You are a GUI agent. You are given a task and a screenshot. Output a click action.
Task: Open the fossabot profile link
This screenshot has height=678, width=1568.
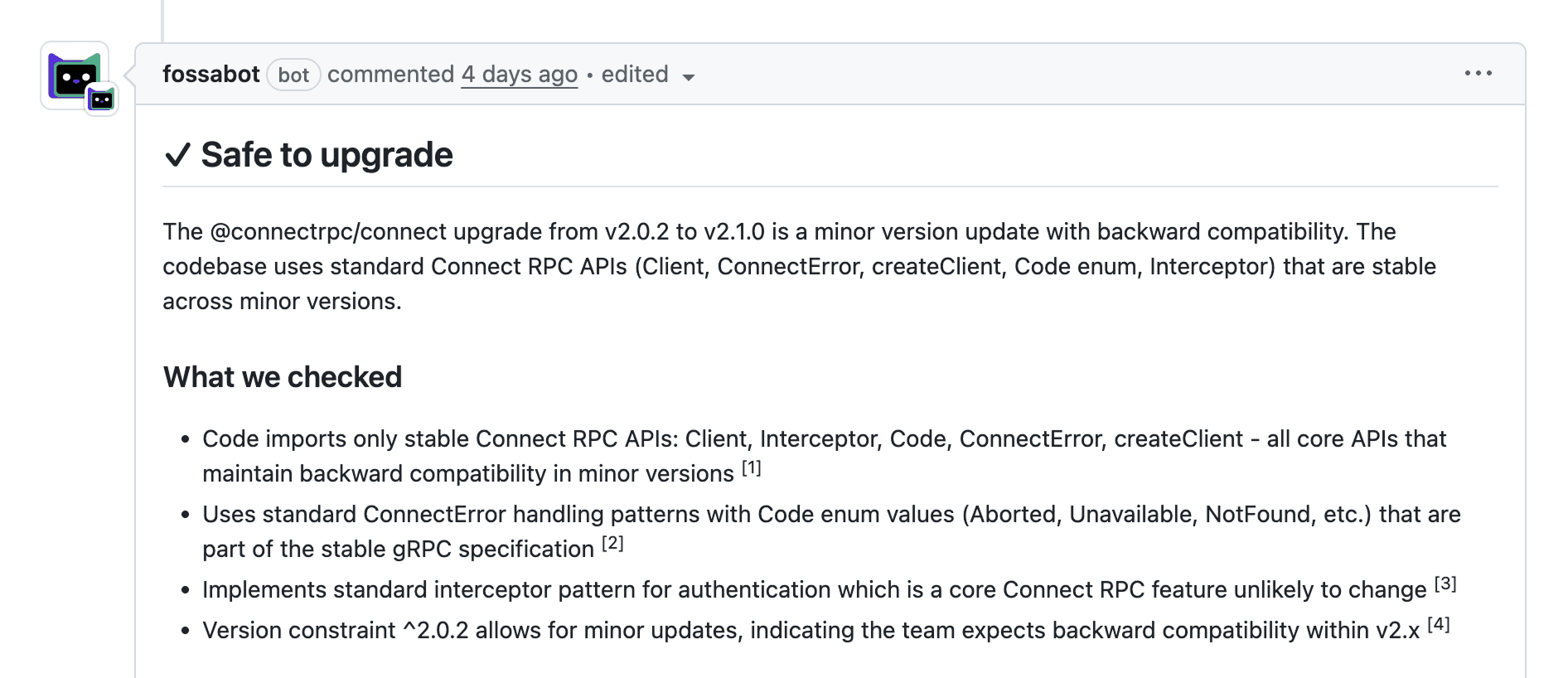(211, 75)
